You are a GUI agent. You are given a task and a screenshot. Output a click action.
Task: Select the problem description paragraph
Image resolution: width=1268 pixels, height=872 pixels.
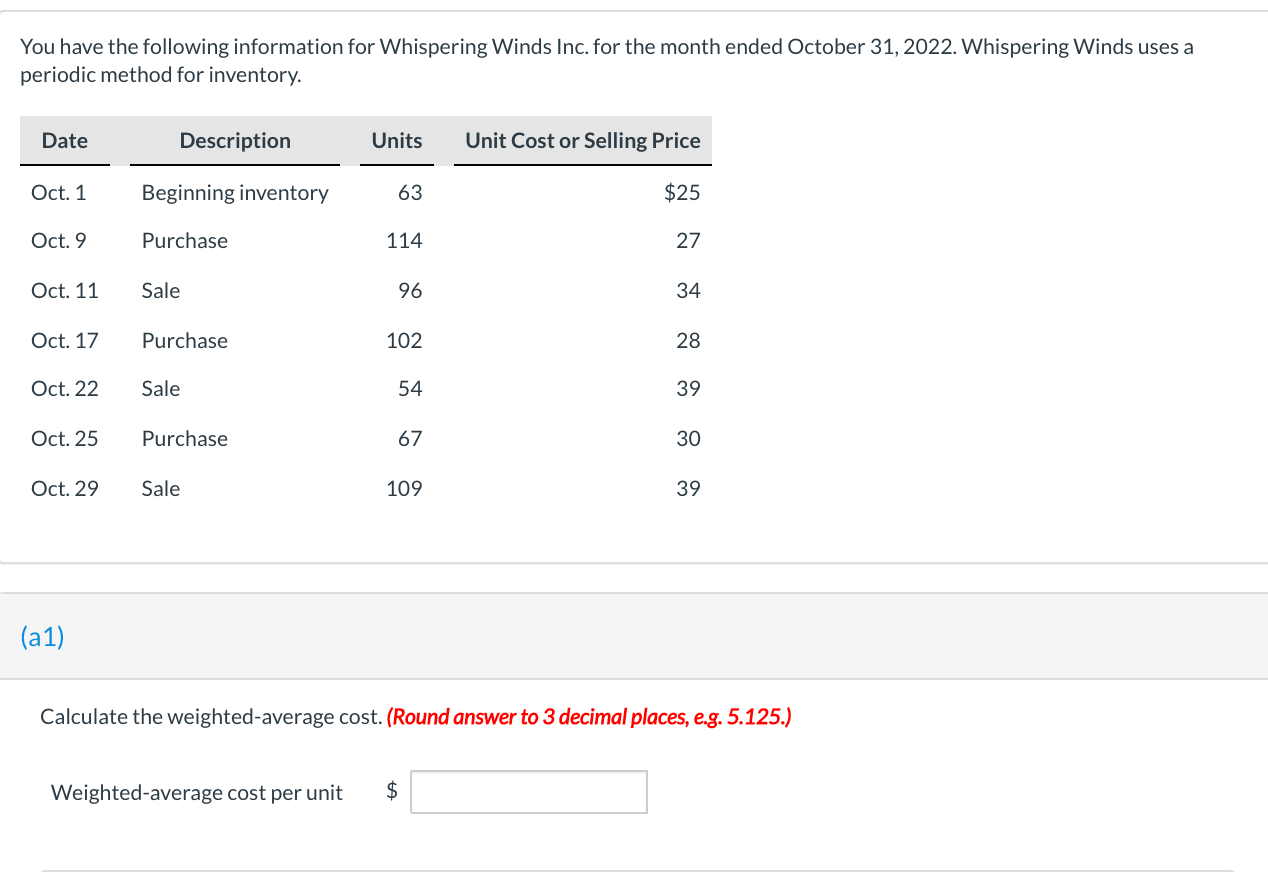click(x=606, y=60)
